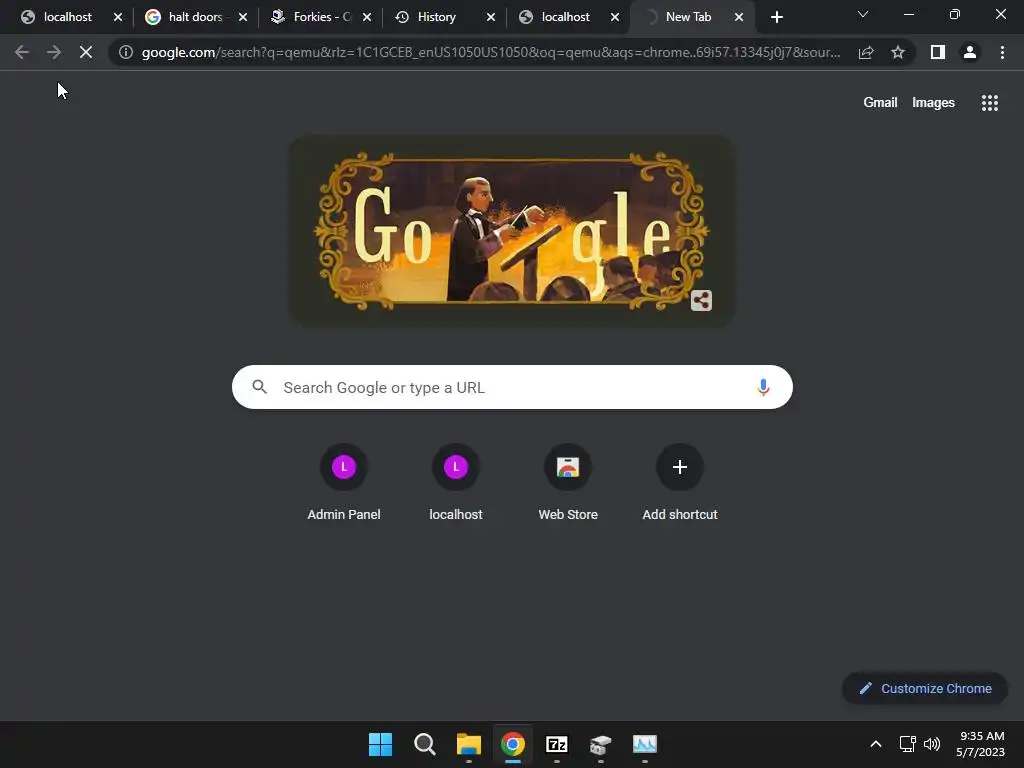Share the Google Doodle
Viewport: 1024px width, 768px height.
pyautogui.click(x=701, y=300)
